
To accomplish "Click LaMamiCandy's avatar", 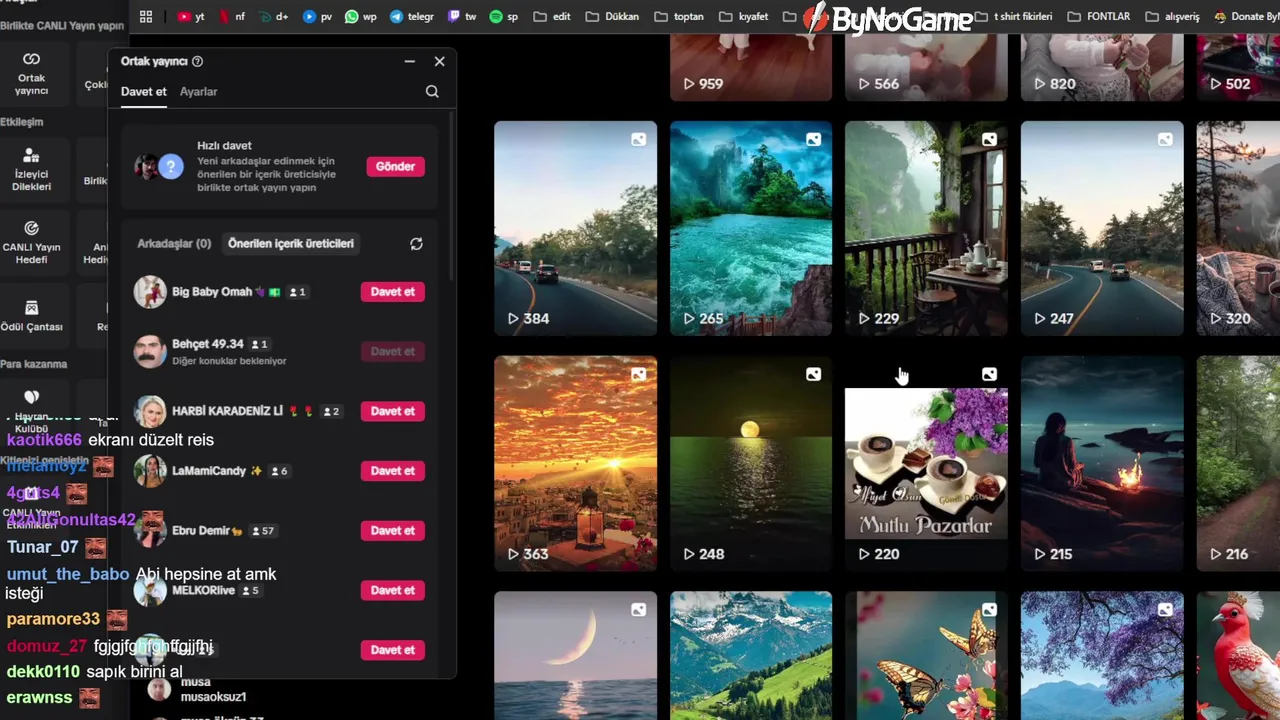I will [x=150, y=471].
